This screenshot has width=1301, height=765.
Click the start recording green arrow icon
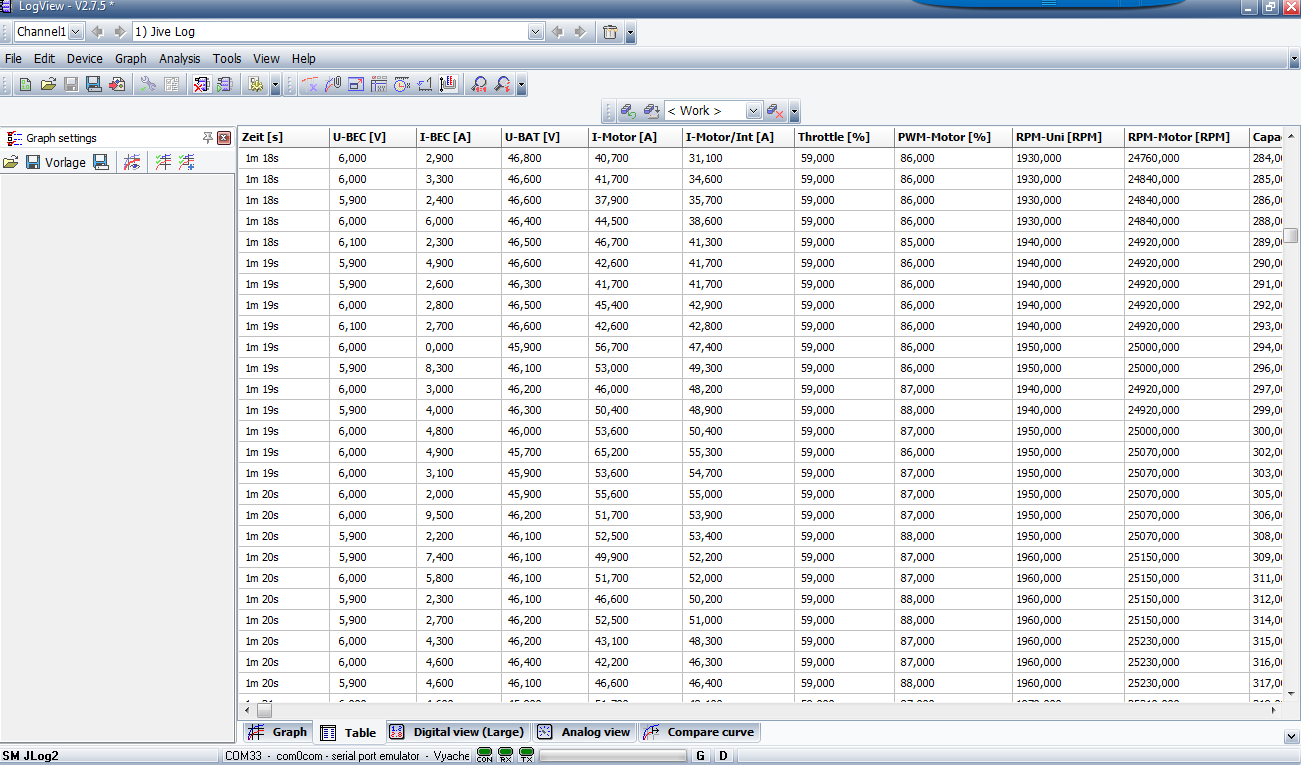(224, 85)
